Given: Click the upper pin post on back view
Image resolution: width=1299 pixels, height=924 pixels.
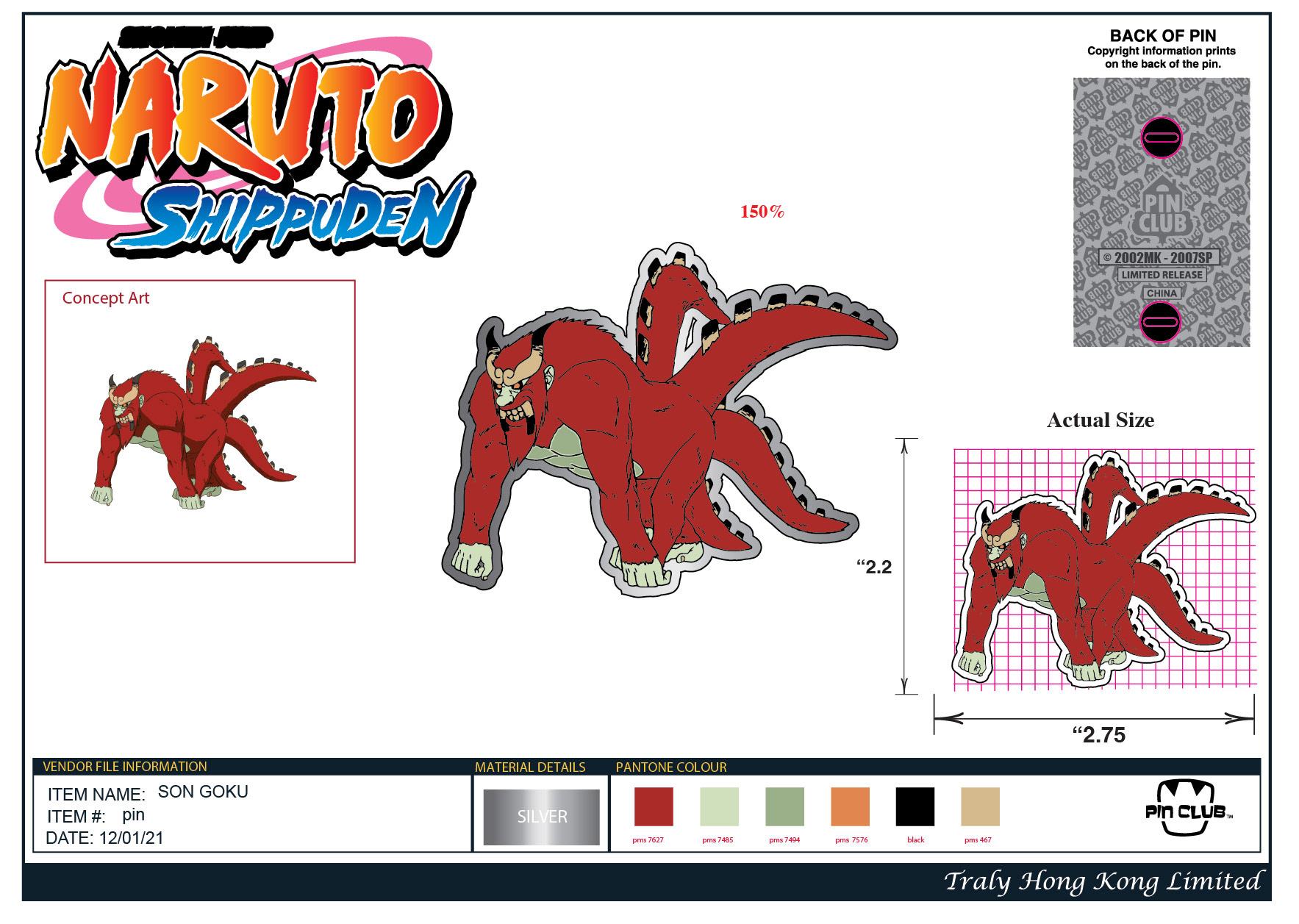Looking at the screenshot, I should coord(1162,137).
